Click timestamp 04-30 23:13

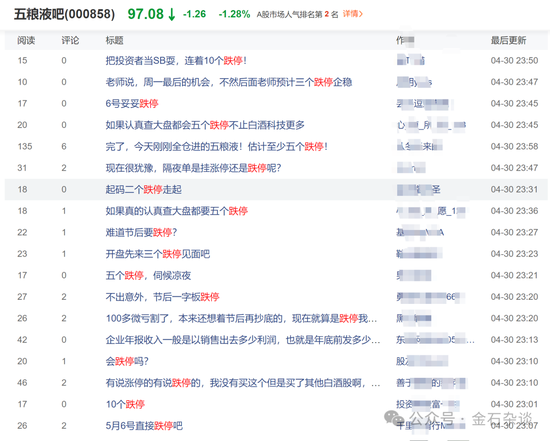(x=514, y=340)
